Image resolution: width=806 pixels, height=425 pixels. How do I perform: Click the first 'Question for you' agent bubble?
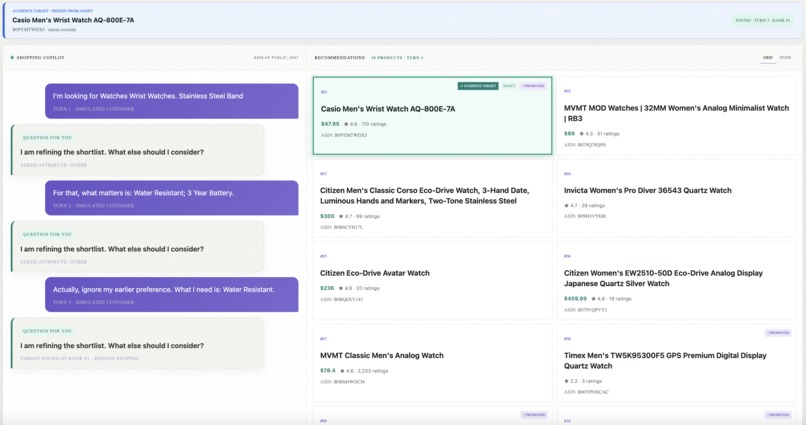click(x=138, y=150)
